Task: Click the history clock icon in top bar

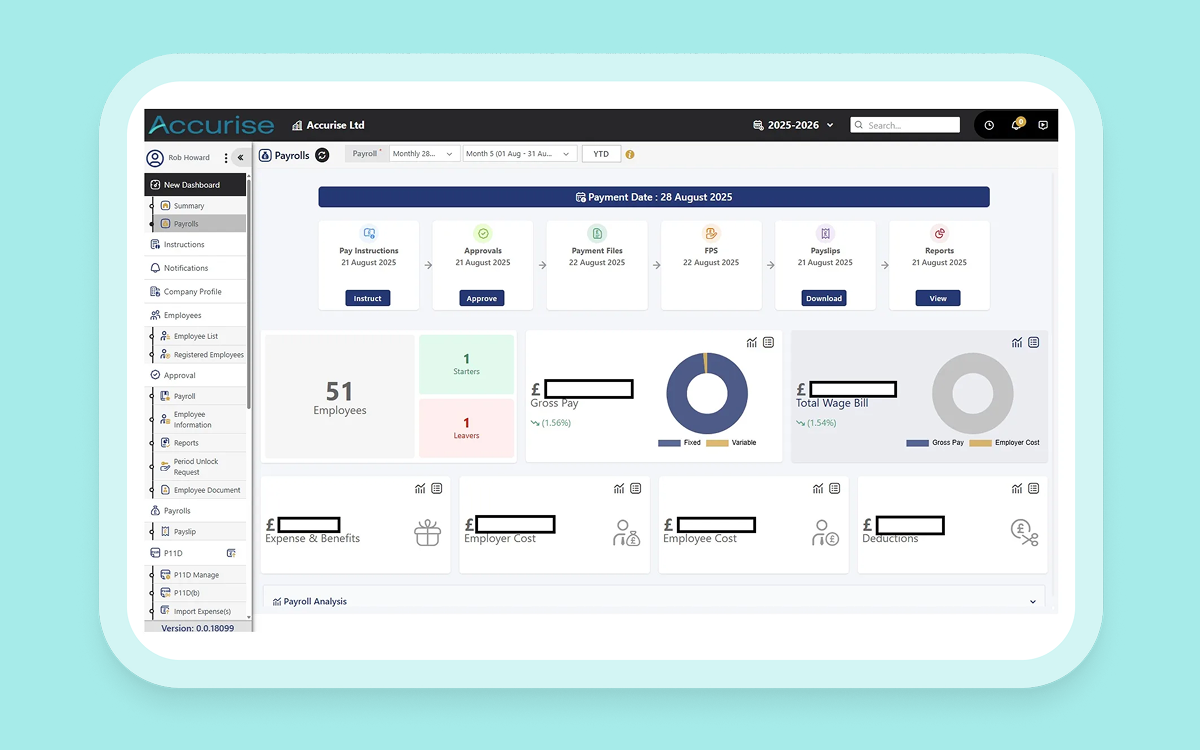Action: (x=989, y=124)
